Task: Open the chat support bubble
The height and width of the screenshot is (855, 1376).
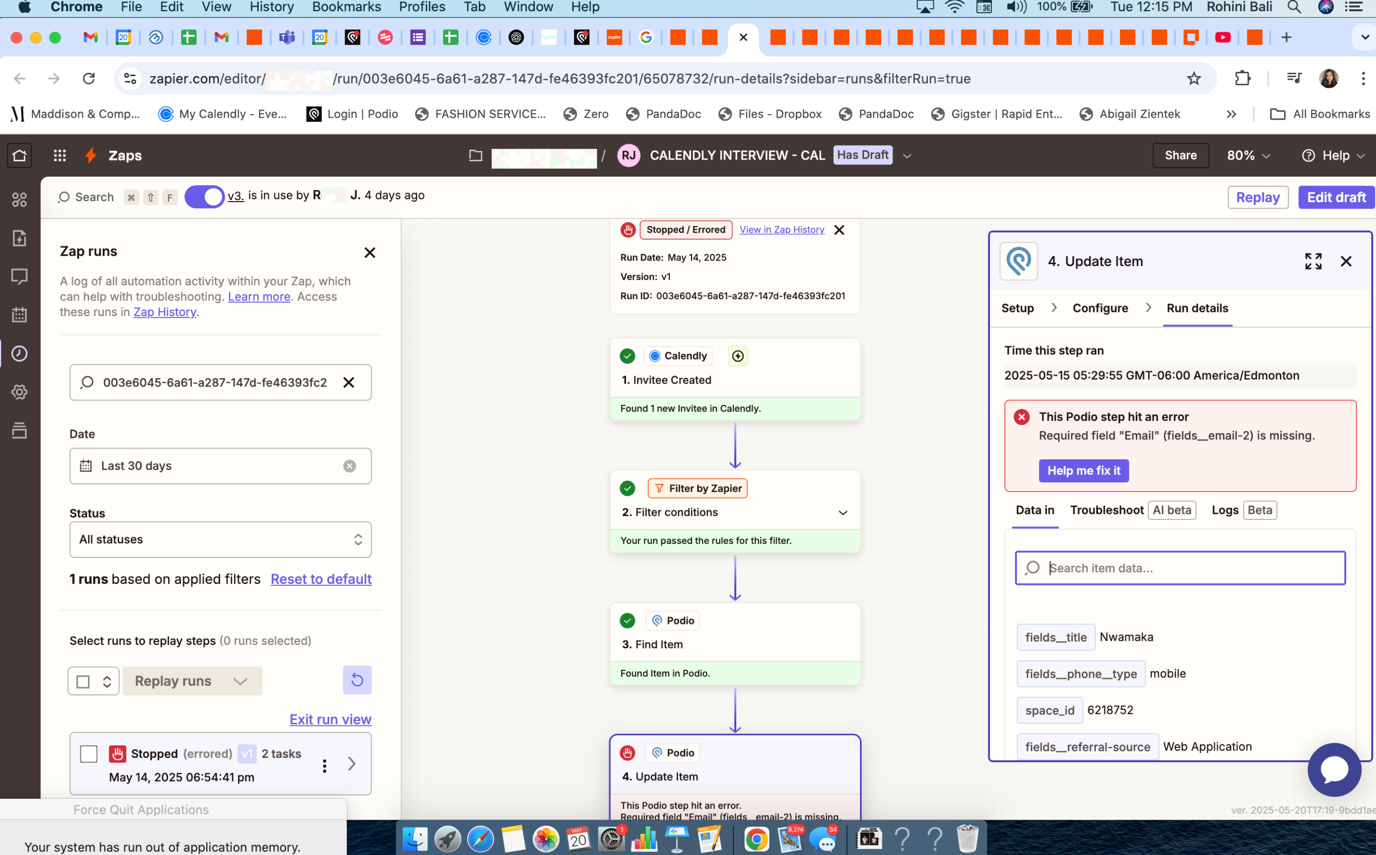Action: (x=1334, y=769)
